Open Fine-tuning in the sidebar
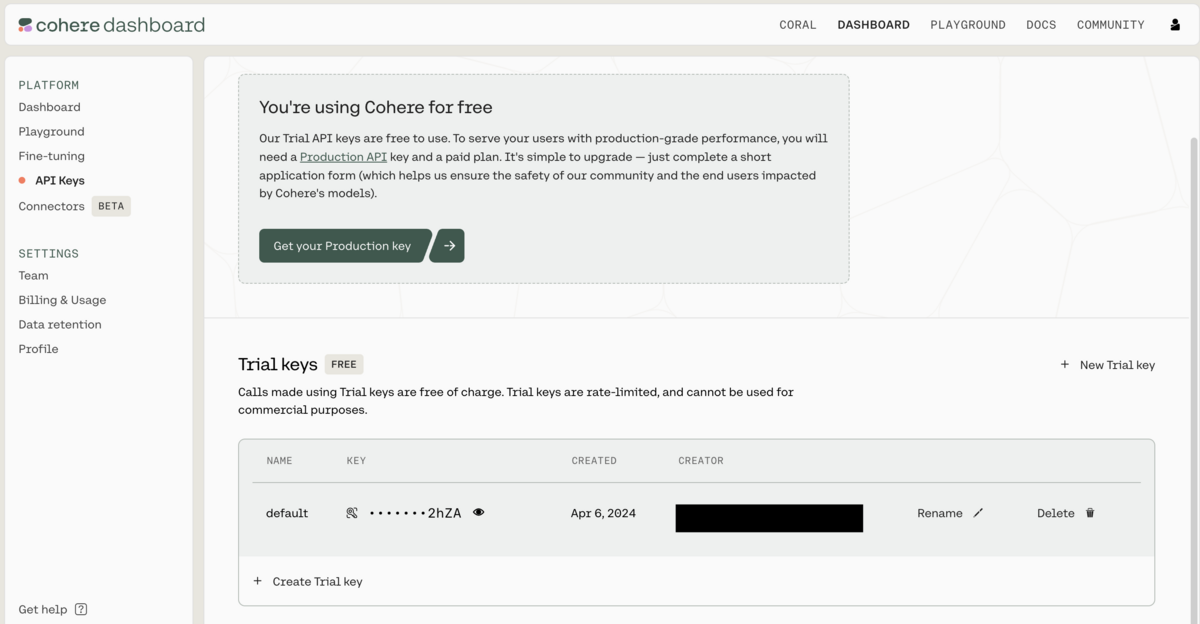The width and height of the screenshot is (1200, 624). click(51, 156)
